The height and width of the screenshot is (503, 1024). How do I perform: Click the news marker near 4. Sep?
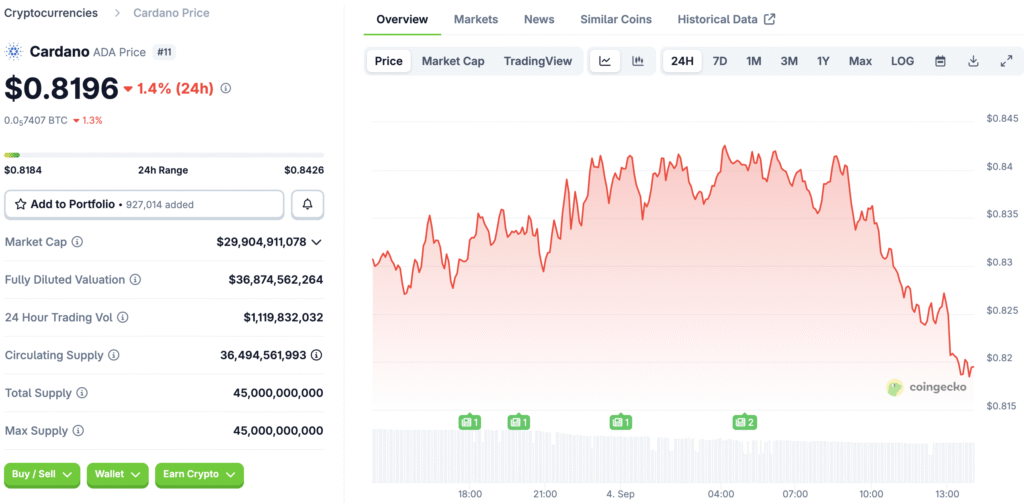620,422
